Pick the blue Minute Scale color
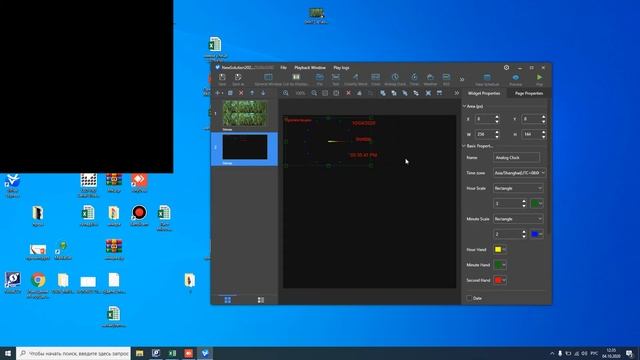The width and height of the screenshot is (640, 360). [536, 234]
